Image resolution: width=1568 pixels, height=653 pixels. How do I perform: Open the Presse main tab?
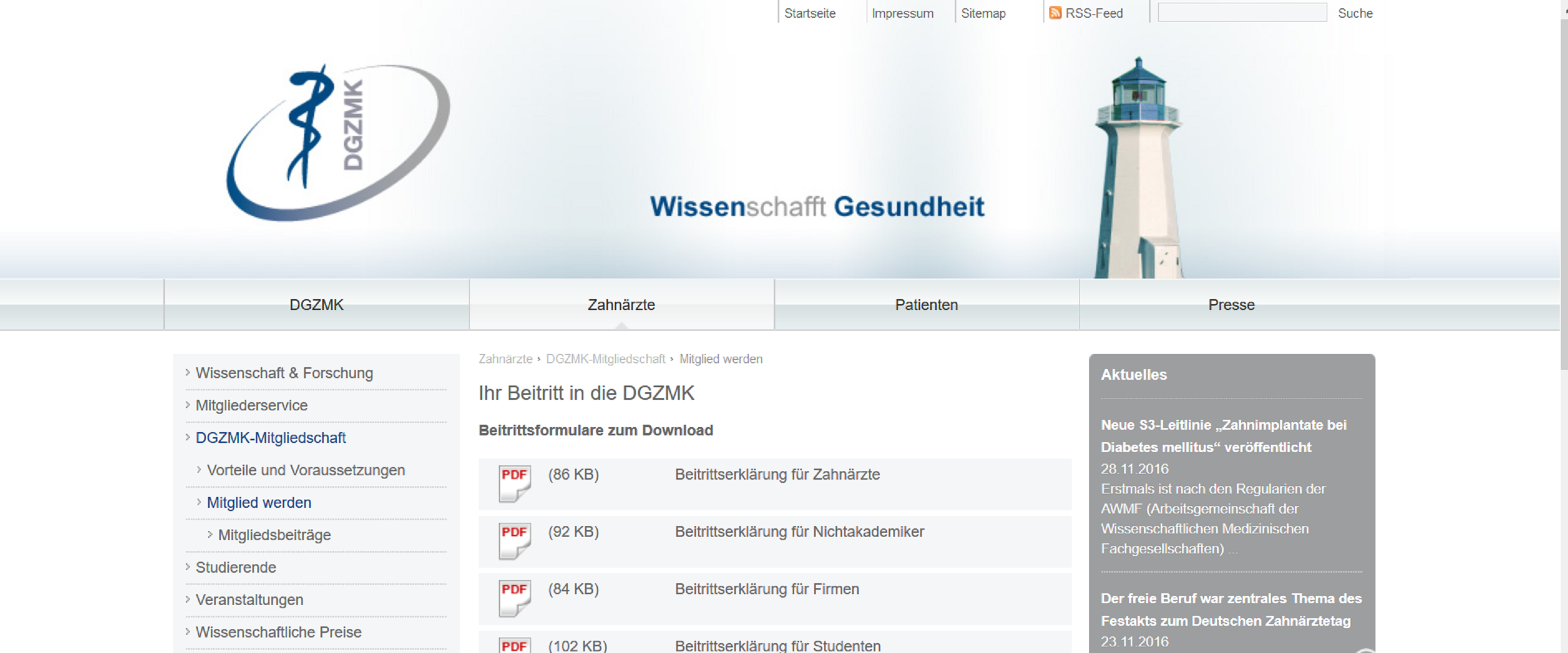pyautogui.click(x=1231, y=305)
